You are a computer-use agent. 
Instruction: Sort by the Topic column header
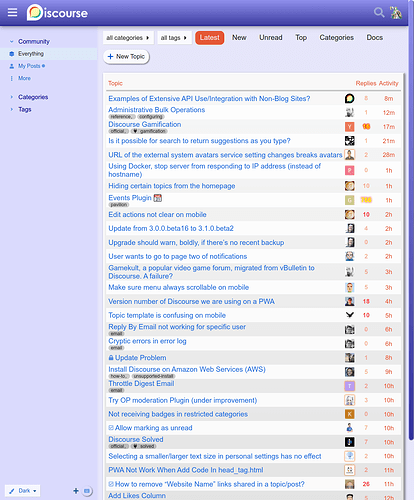click(115, 83)
